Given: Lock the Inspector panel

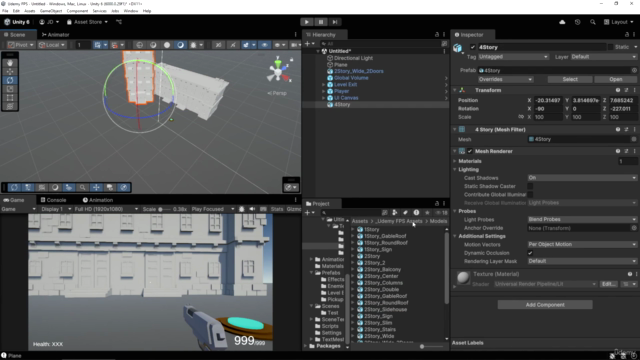Looking at the screenshot, I should (x=627, y=35).
